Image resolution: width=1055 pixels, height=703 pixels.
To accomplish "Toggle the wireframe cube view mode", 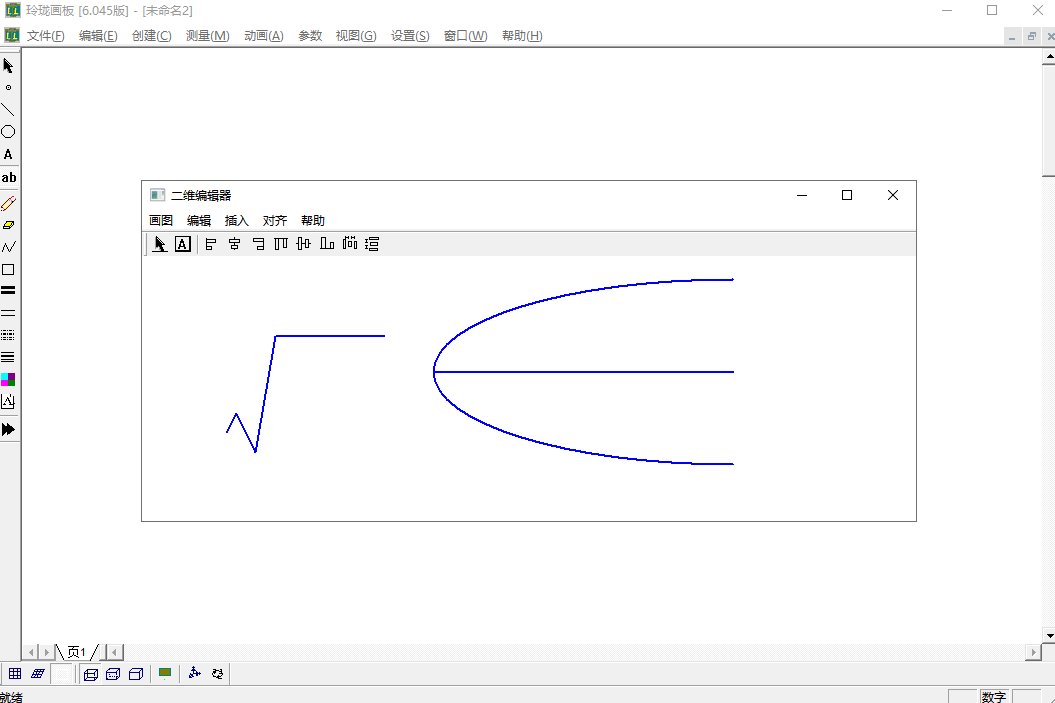I will coord(91,674).
